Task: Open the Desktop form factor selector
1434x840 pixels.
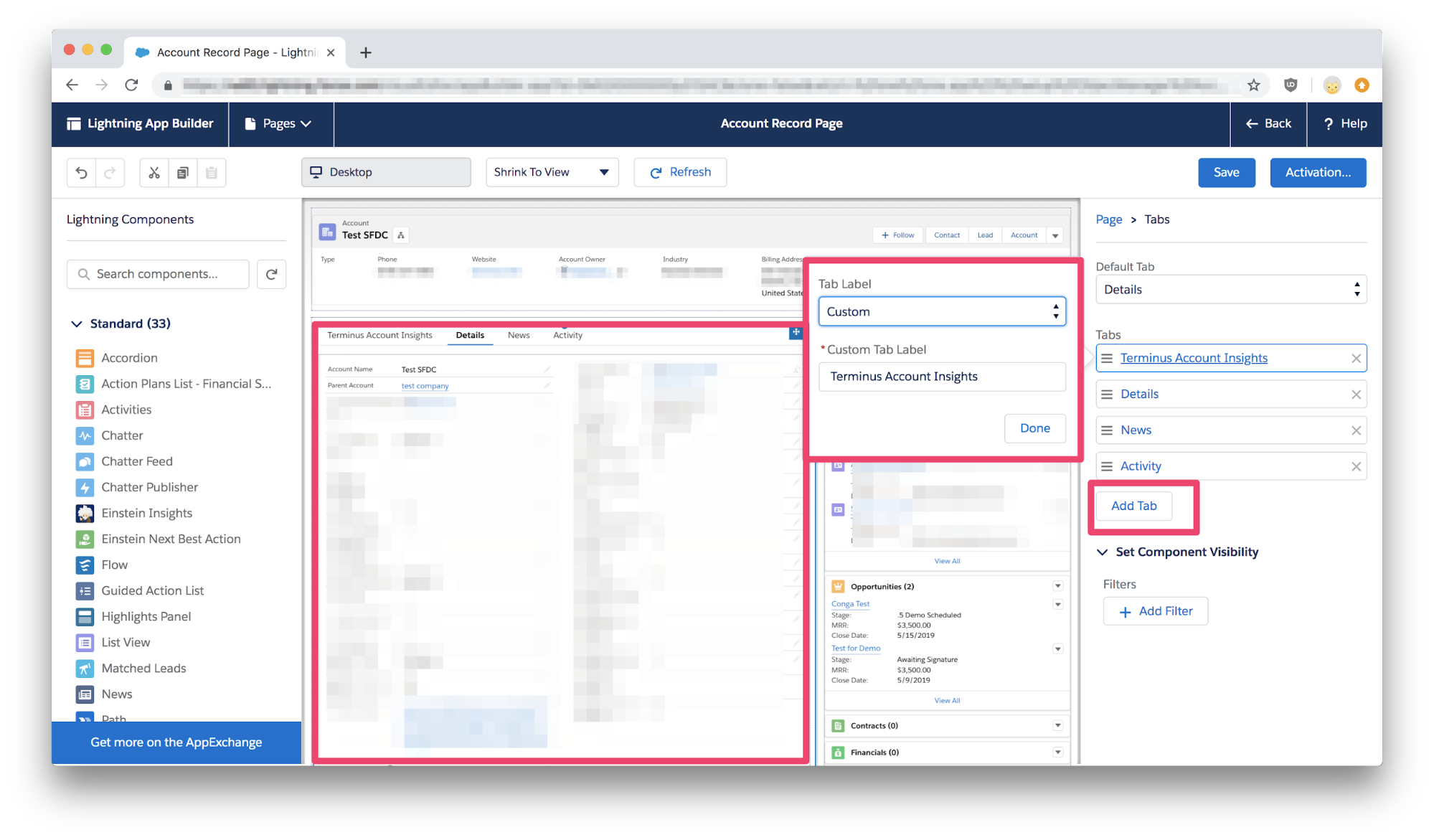Action: coord(386,172)
